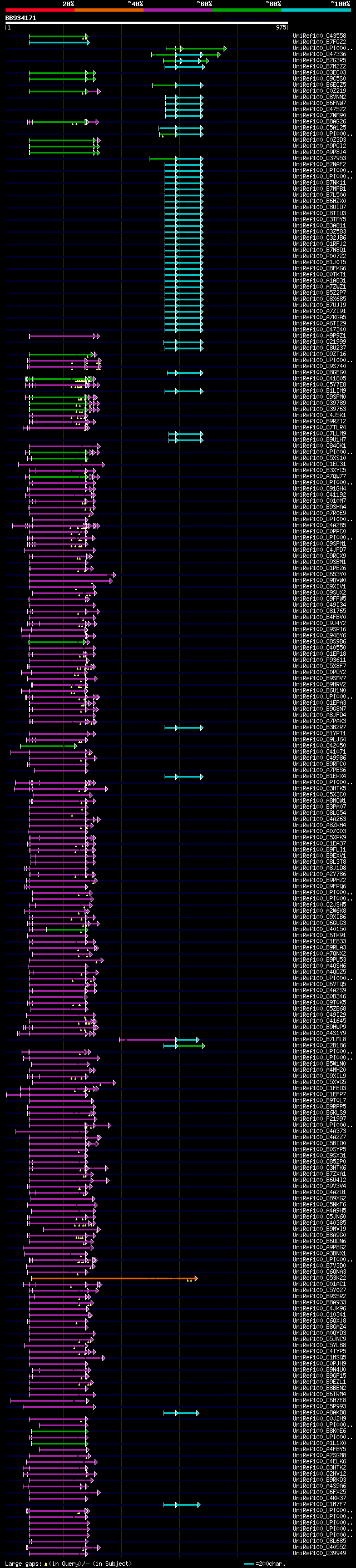The height and width of the screenshot is (1568, 356).
Task: Click hit label UniRef100_B2NAF2
Action: pos(319,164)
